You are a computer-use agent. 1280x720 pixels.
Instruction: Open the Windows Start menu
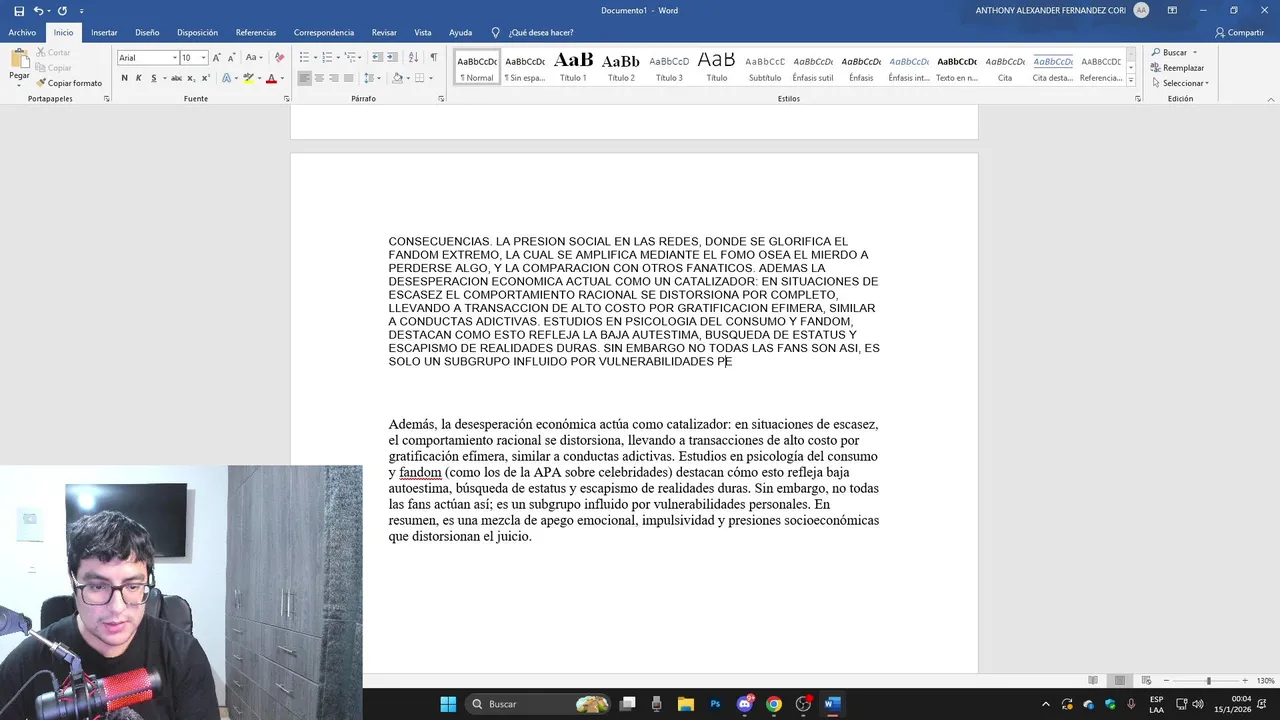[x=448, y=704]
